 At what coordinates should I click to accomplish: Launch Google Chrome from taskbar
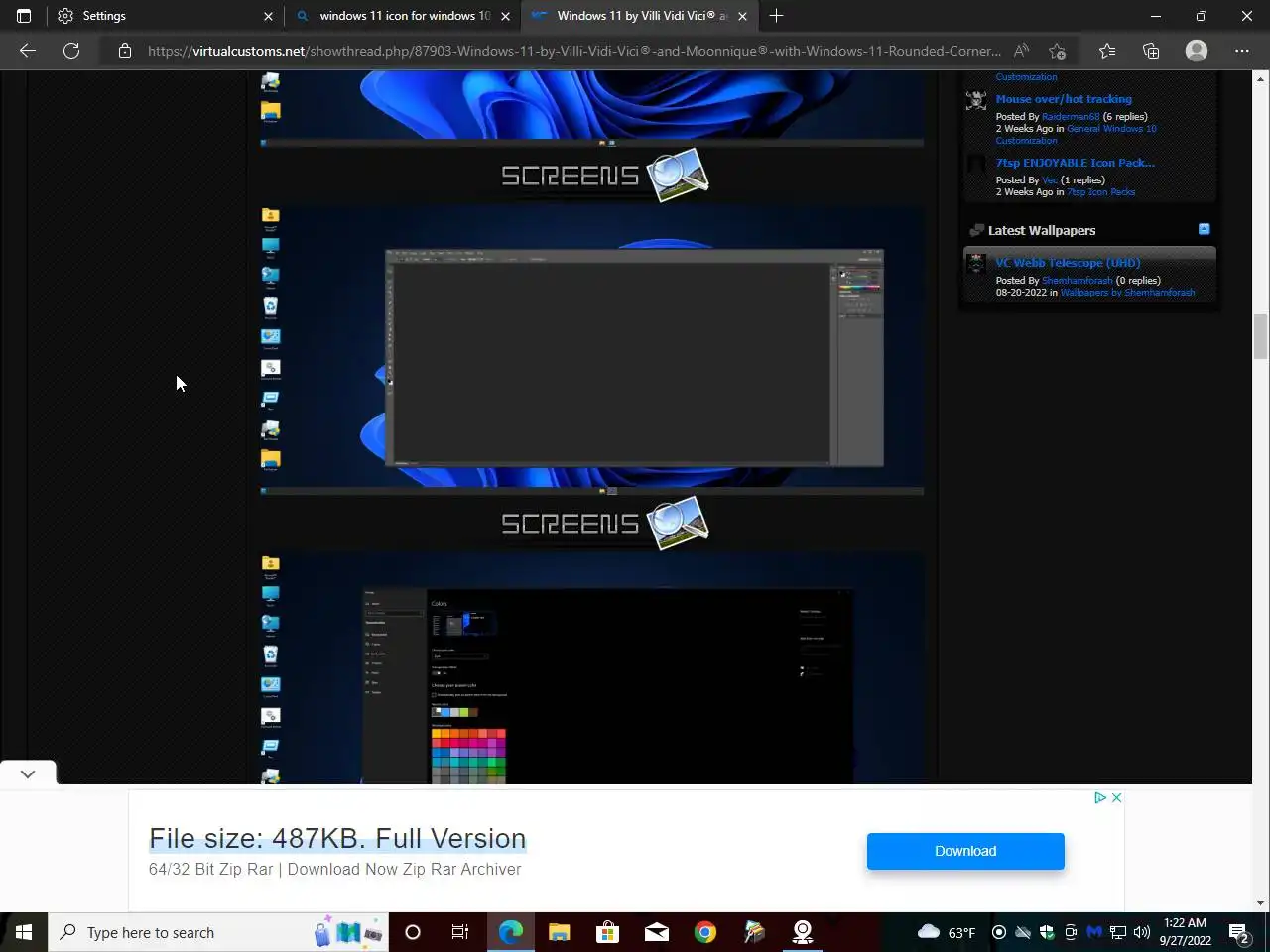click(705, 932)
